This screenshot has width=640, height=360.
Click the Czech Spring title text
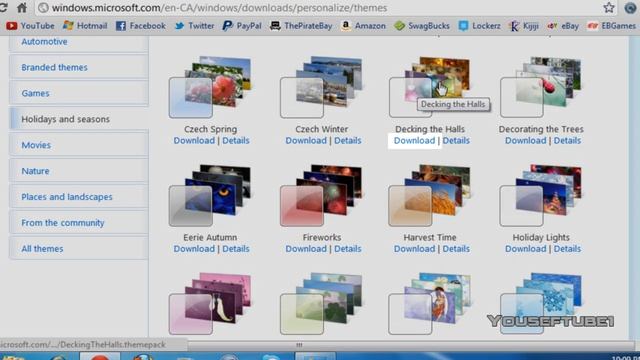tap(210, 129)
